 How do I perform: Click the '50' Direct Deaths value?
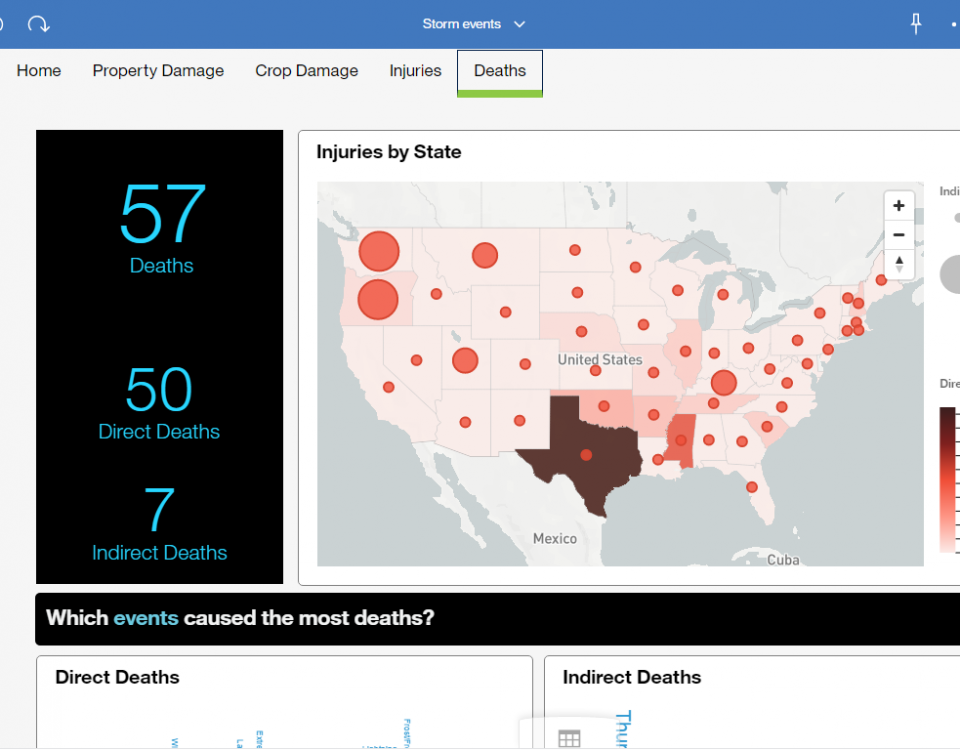[159, 389]
